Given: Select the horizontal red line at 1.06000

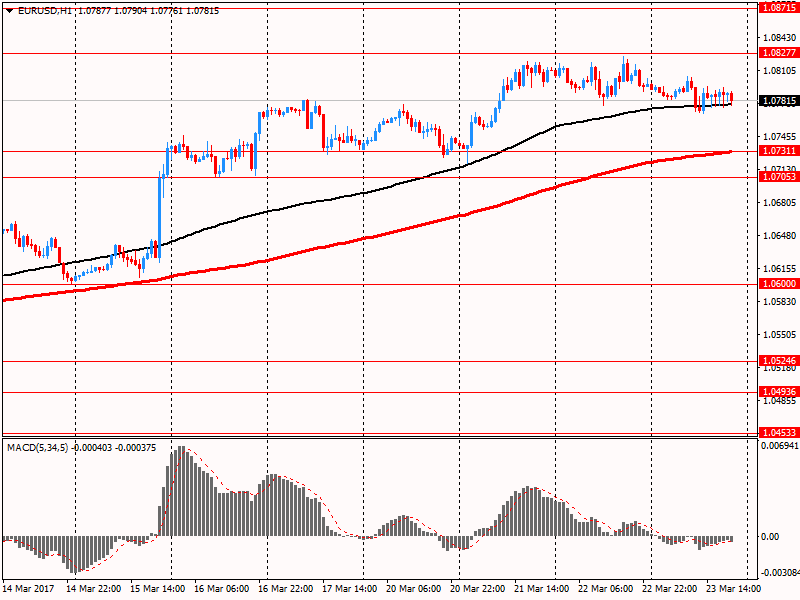Looking at the screenshot, I should pyautogui.click(x=380, y=285).
